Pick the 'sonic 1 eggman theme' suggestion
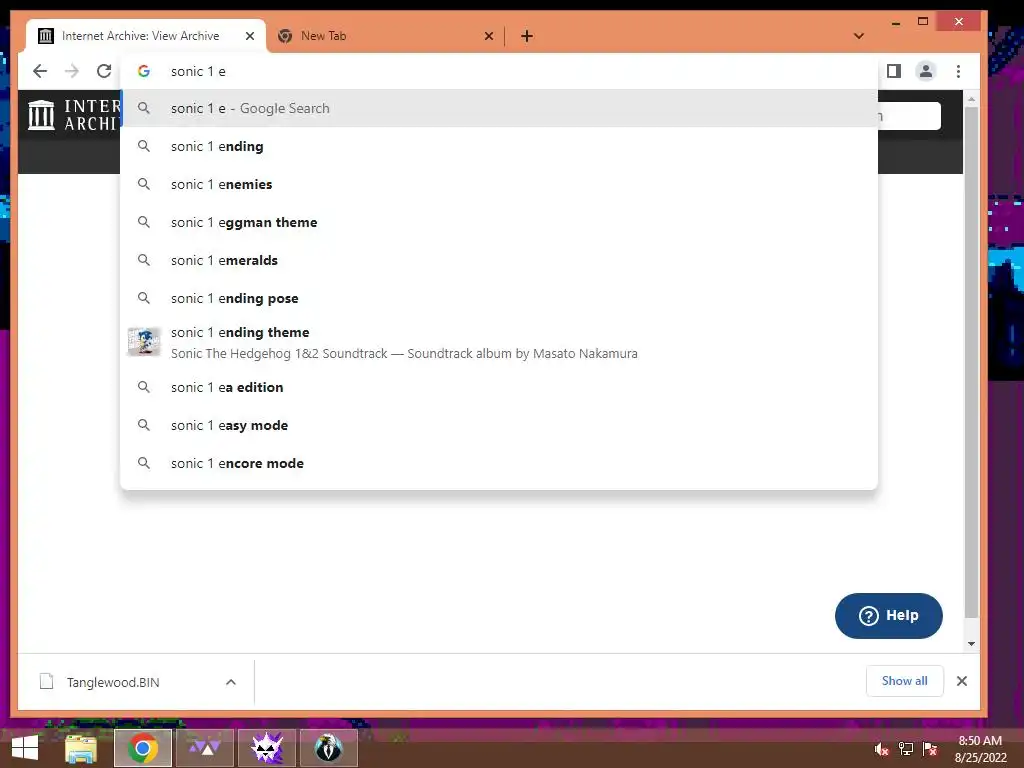1024x768 pixels. 499,222
